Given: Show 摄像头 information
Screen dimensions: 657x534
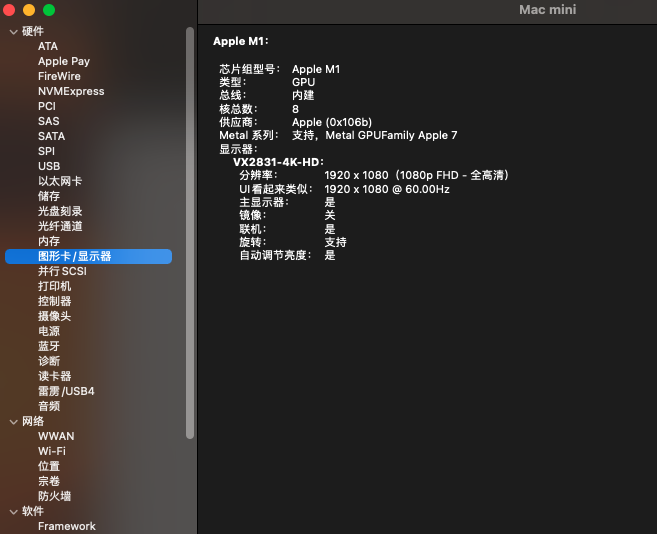Looking at the screenshot, I should (54, 316).
